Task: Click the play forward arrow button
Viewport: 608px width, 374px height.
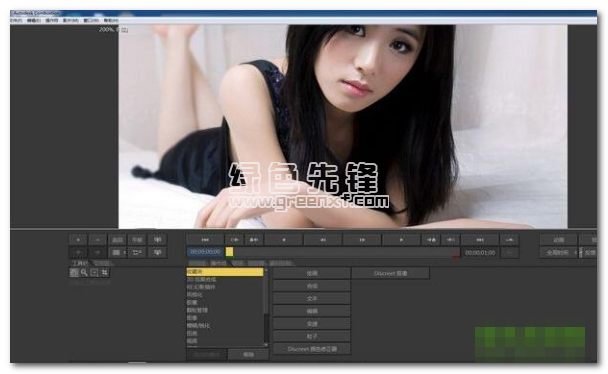Action: click(401, 240)
